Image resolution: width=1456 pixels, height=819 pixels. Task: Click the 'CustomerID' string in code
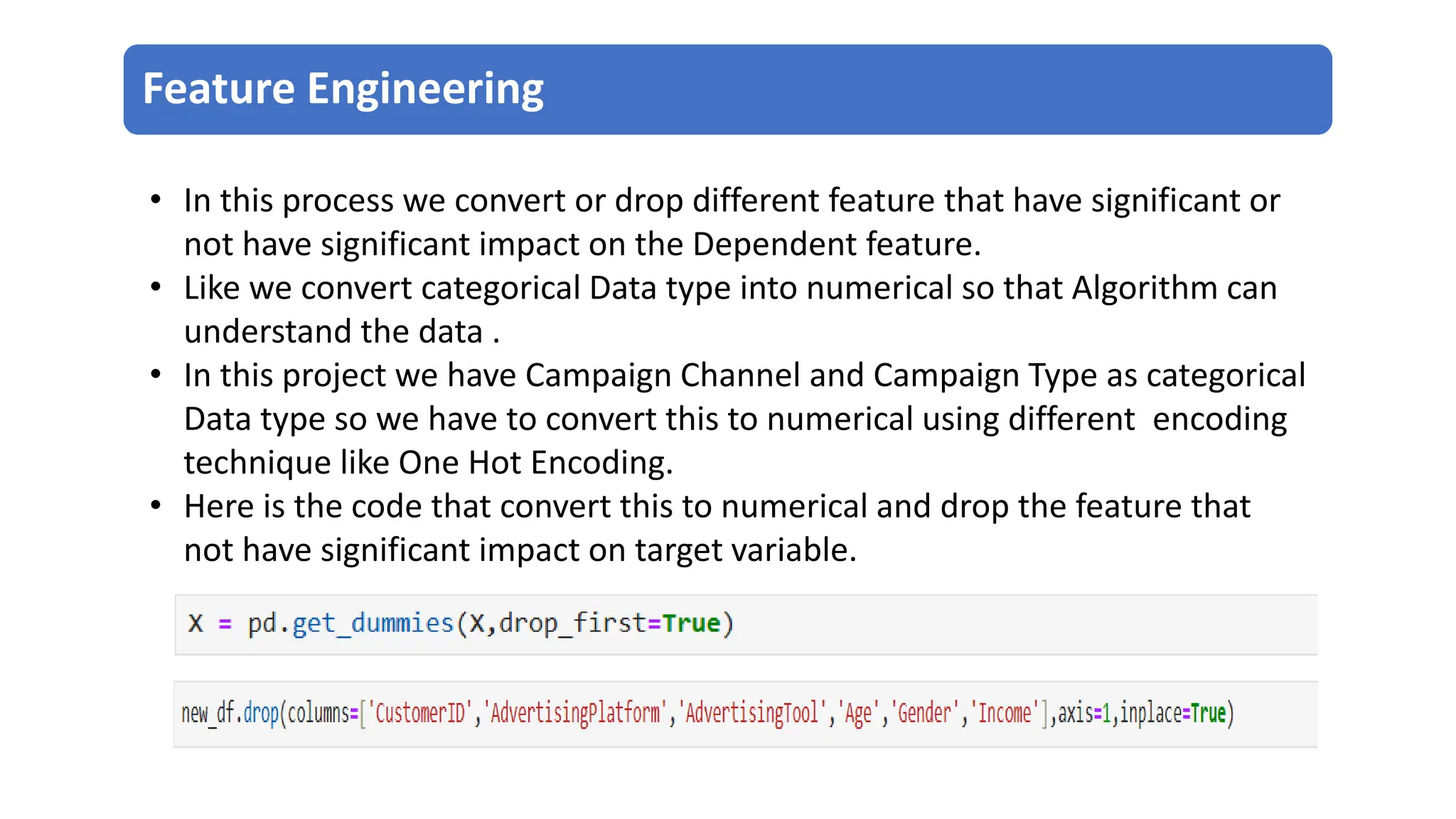(x=419, y=712)
